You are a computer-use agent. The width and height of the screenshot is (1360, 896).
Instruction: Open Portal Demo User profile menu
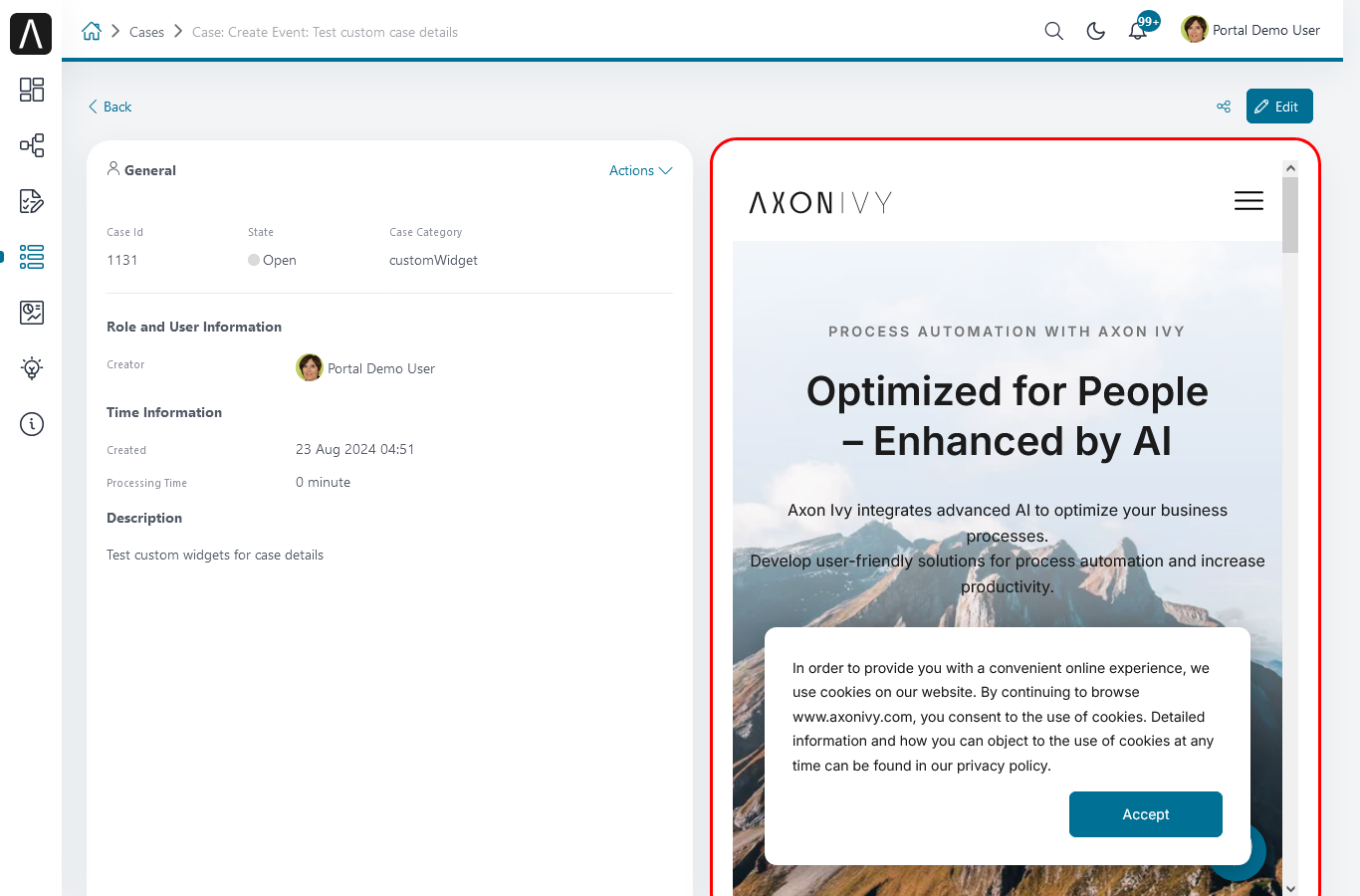(1250, 30)
